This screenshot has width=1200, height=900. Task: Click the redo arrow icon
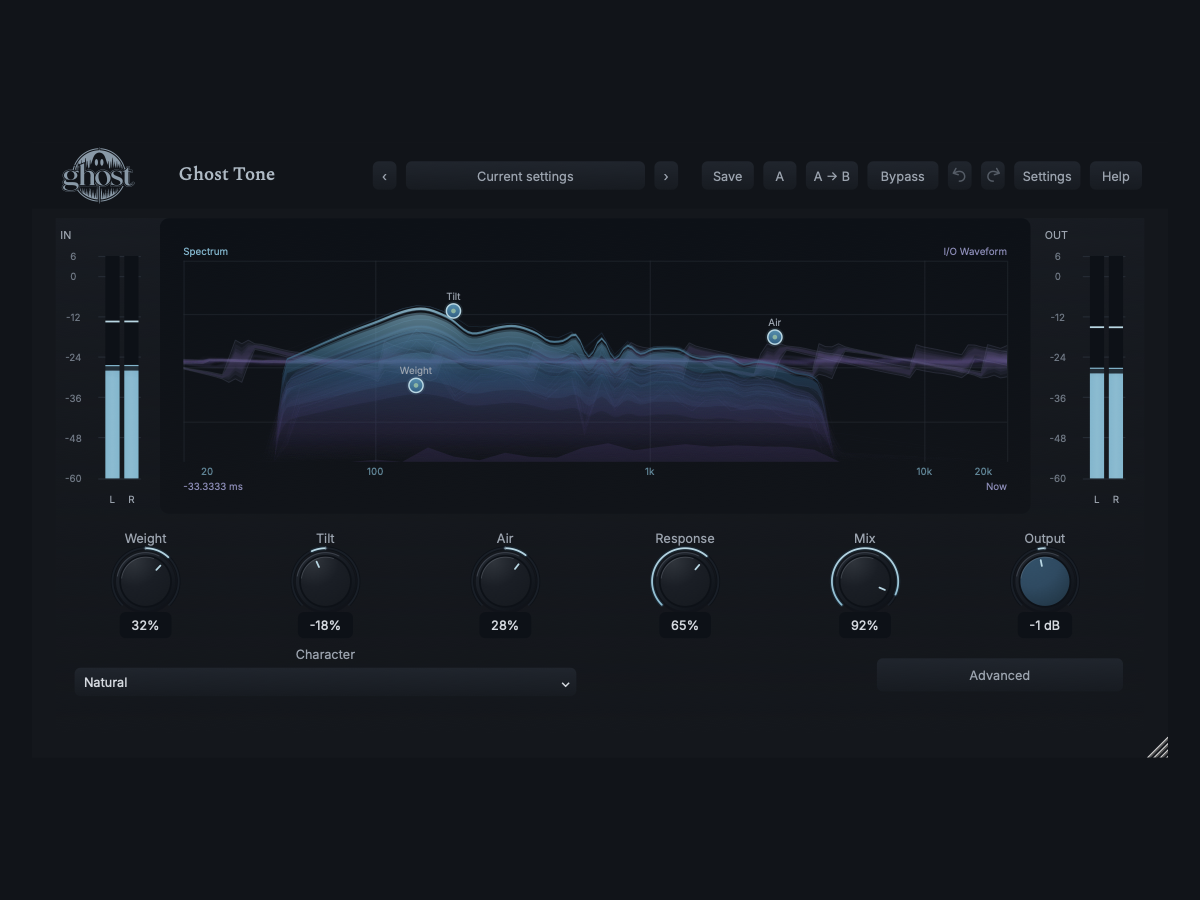click(993, 176)
